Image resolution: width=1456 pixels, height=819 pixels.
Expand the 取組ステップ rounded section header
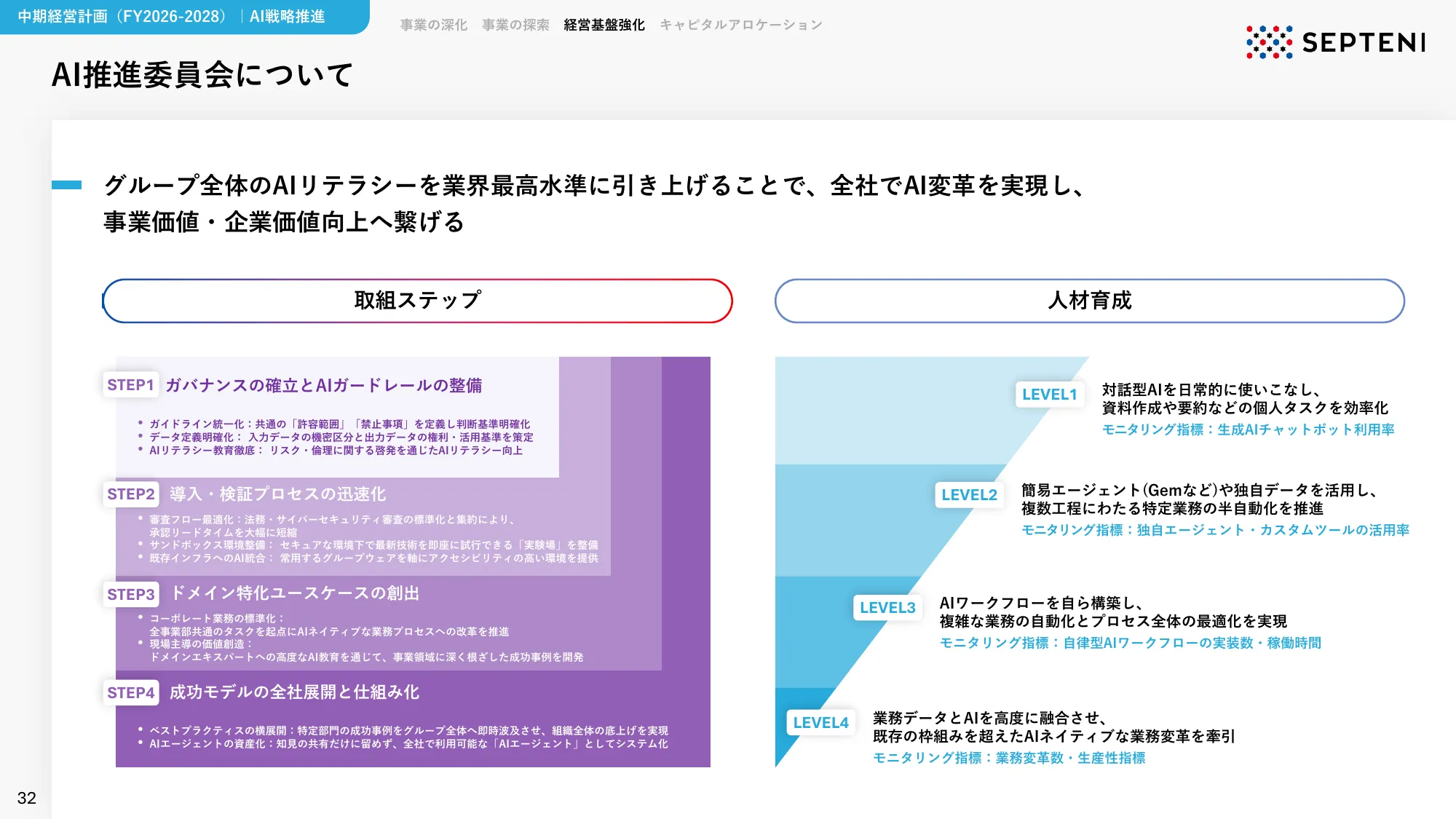tap(417, 300)
